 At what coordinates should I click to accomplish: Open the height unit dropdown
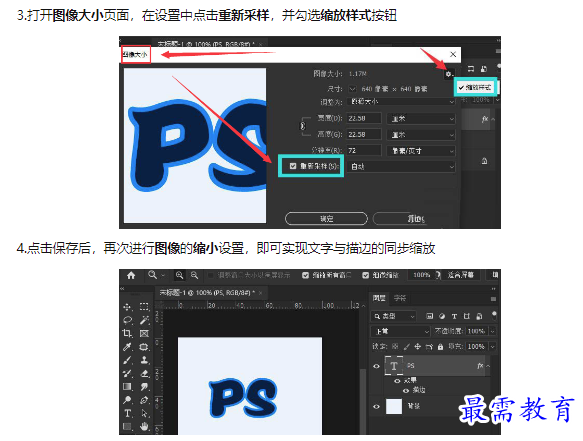pos(421,135)
